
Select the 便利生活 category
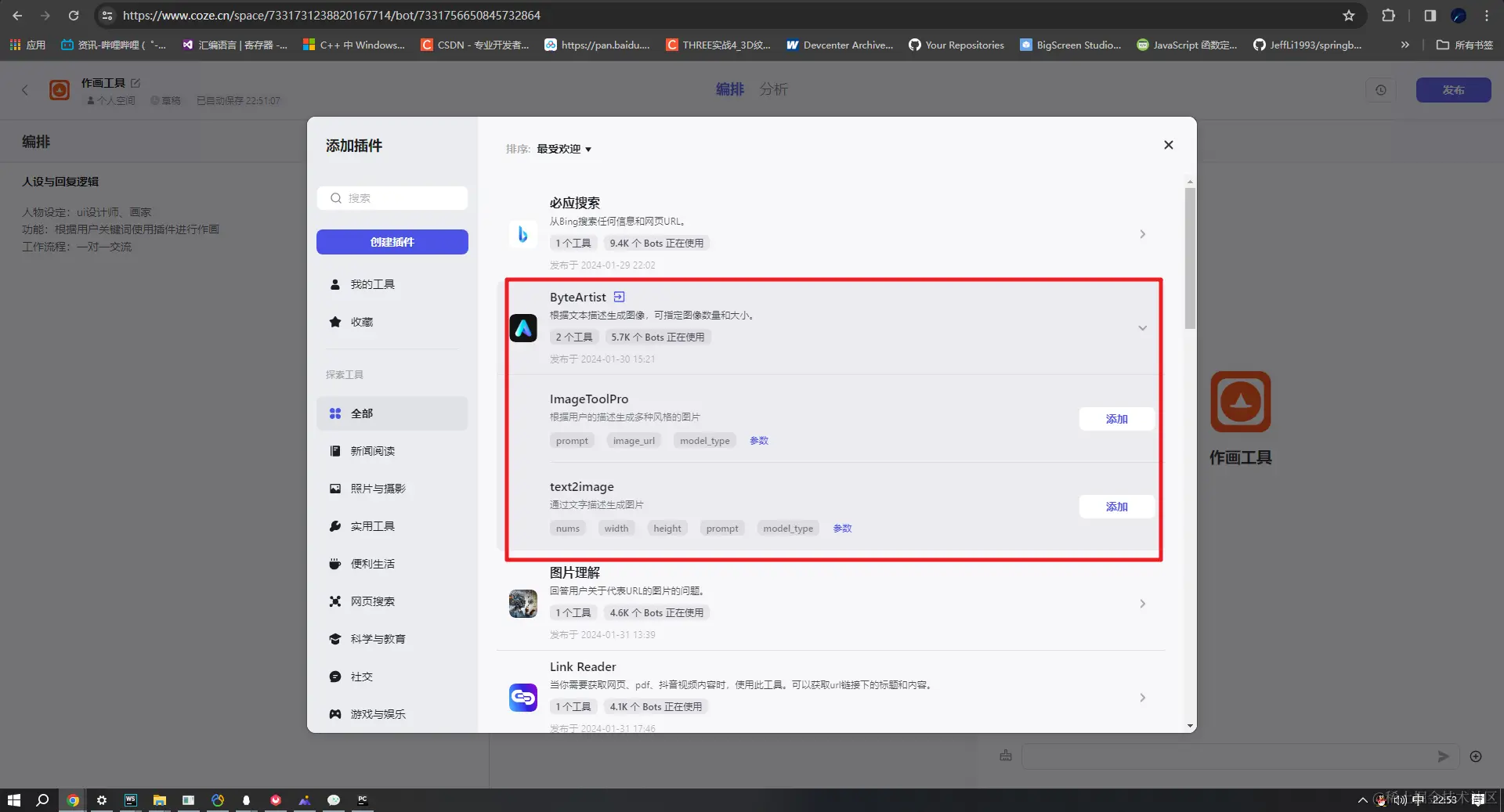[392, 564]
